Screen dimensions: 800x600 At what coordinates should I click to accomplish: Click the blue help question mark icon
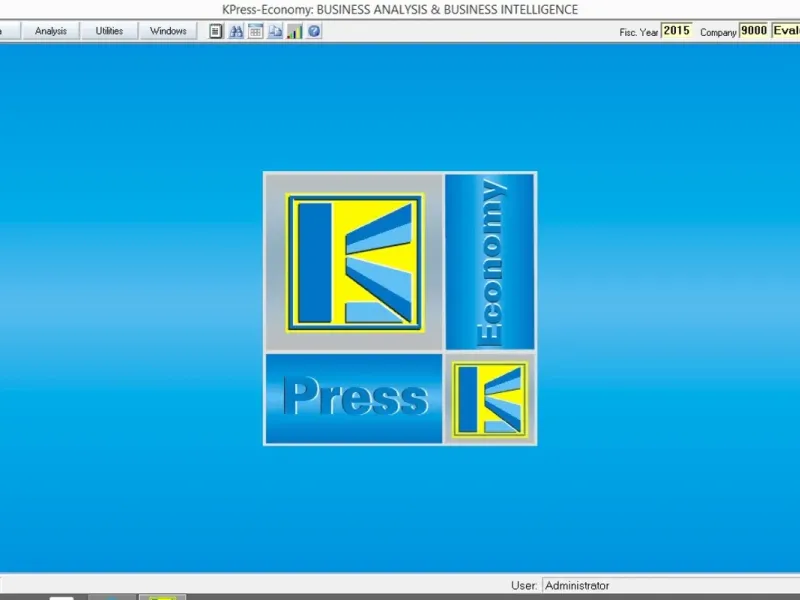[314, 32]
